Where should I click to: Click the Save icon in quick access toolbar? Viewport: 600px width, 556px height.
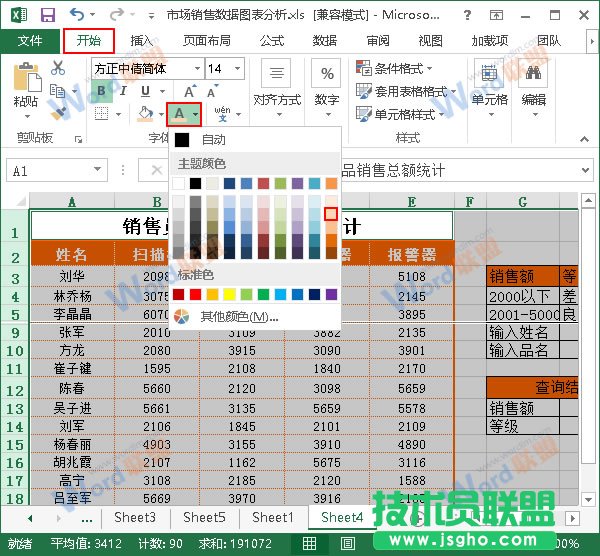coord(48,15)
